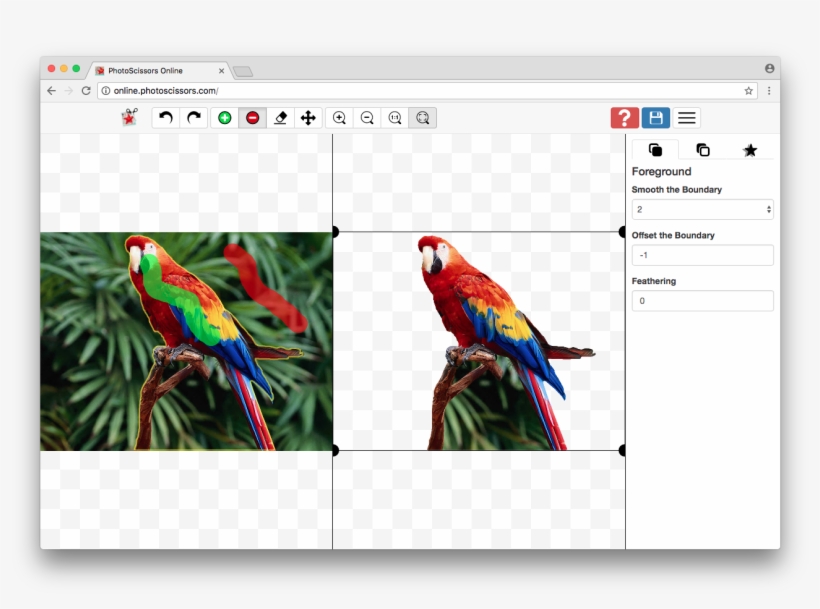Image resolution: width=820 pixels, height=609 pixels.
Task: Click the Offset the Boundary field
Action: pos(702,255)
